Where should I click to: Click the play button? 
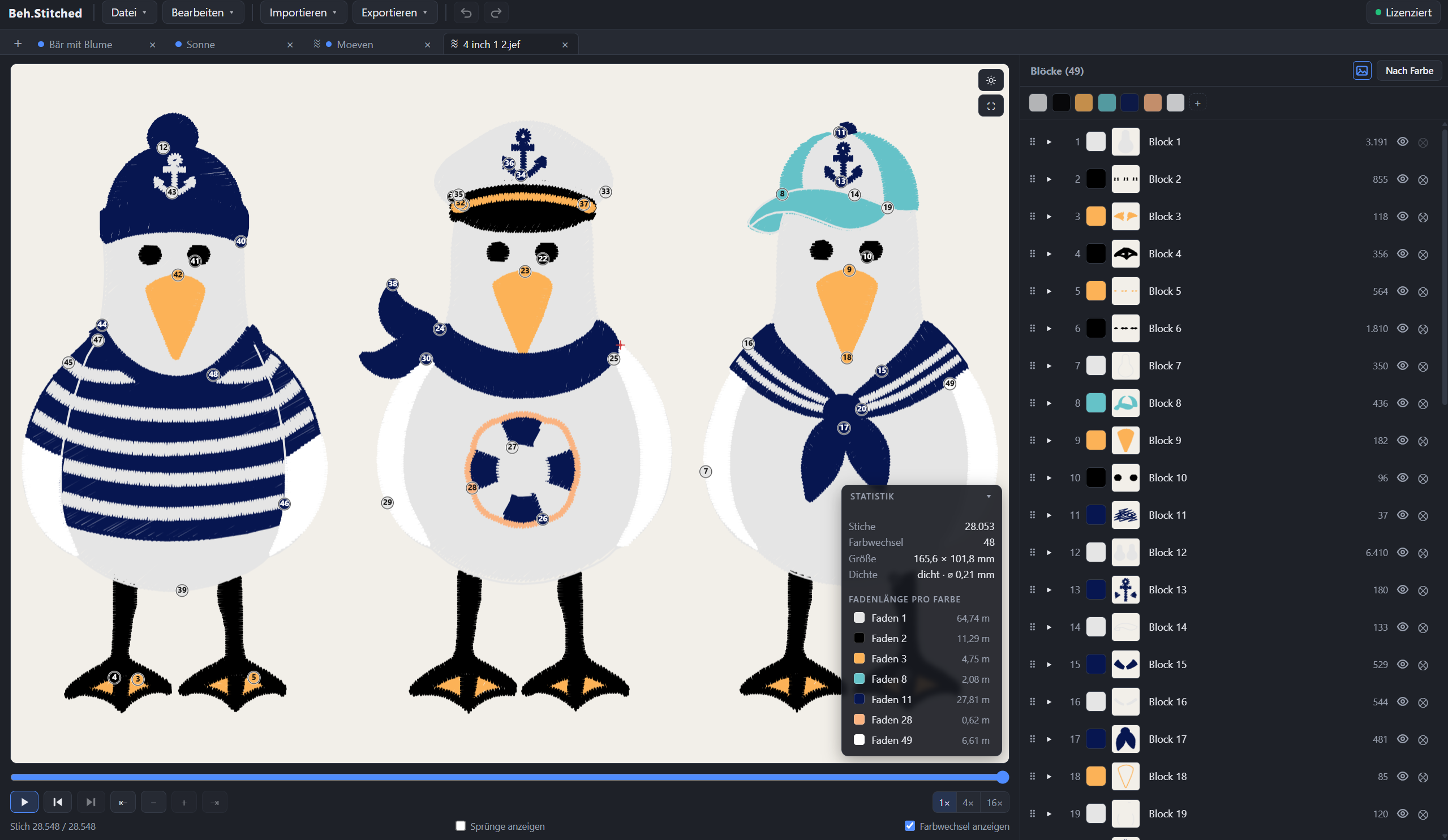(x=24, y=802)
